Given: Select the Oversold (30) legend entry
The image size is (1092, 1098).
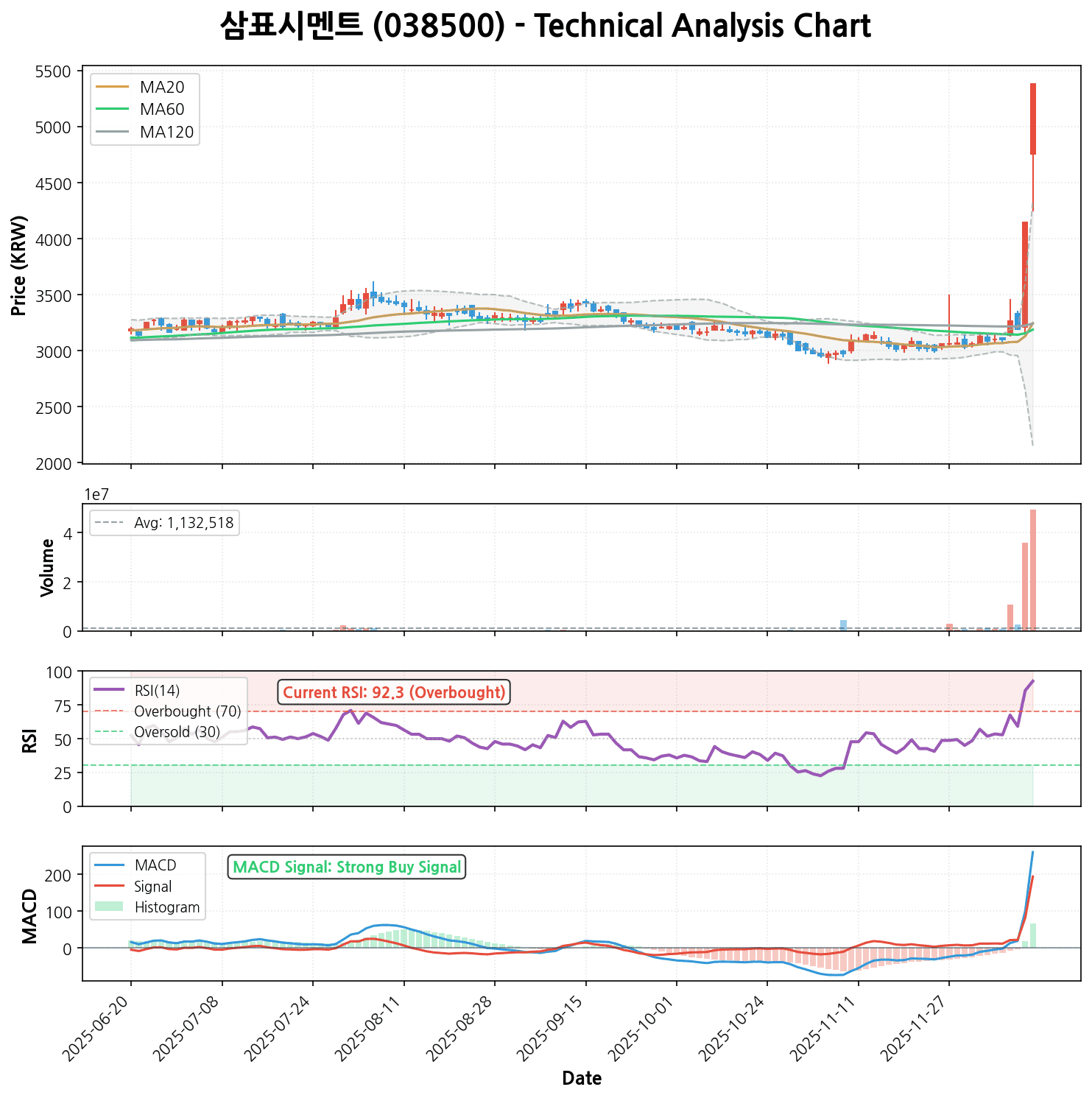Looking at the screenshot, I should [177, 732].
